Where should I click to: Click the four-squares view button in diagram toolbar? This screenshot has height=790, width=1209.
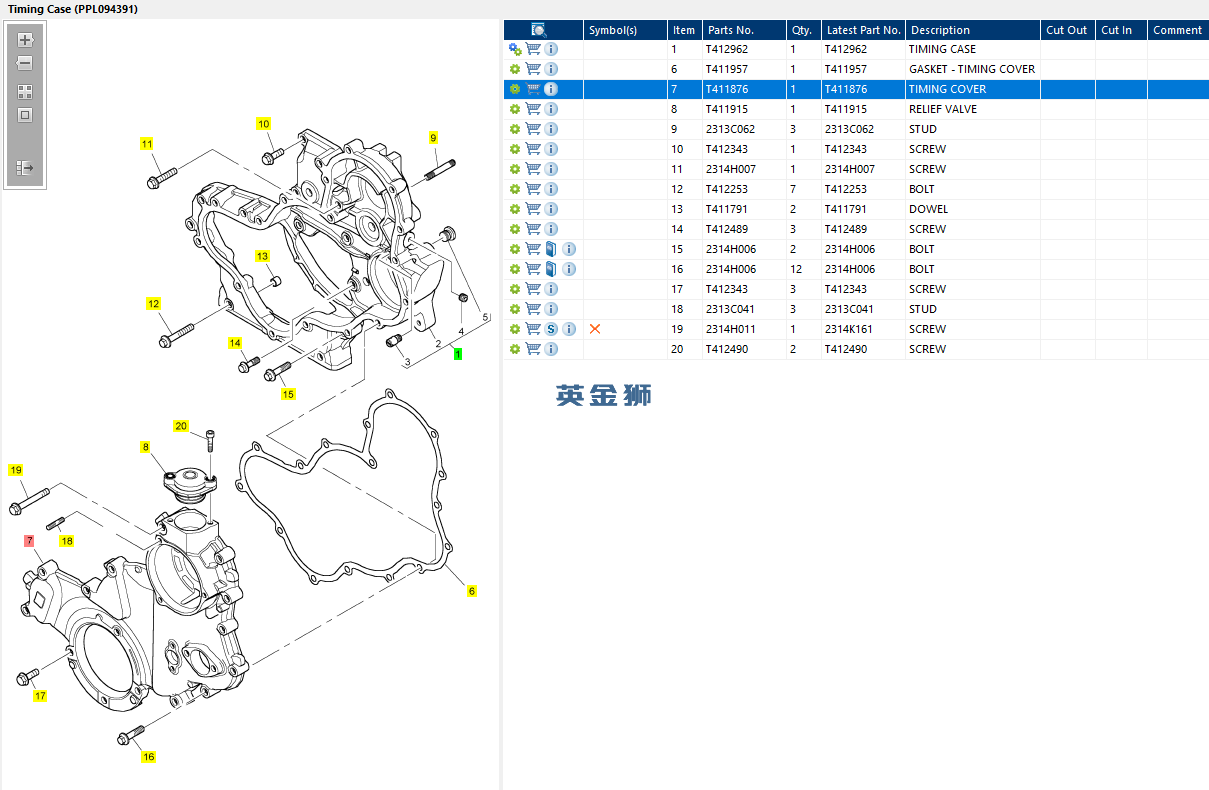26,92
